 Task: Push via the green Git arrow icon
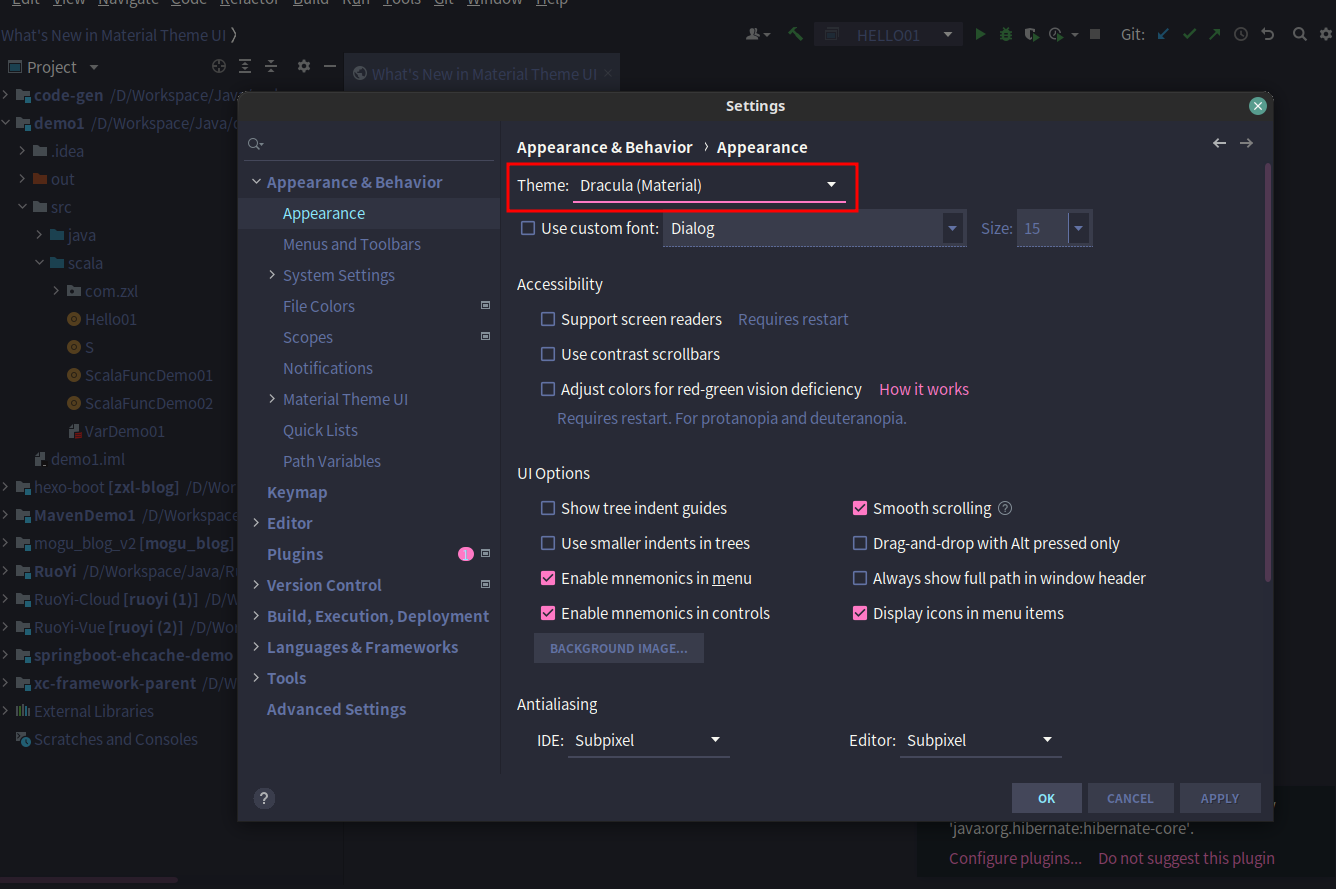[1213, 33]
